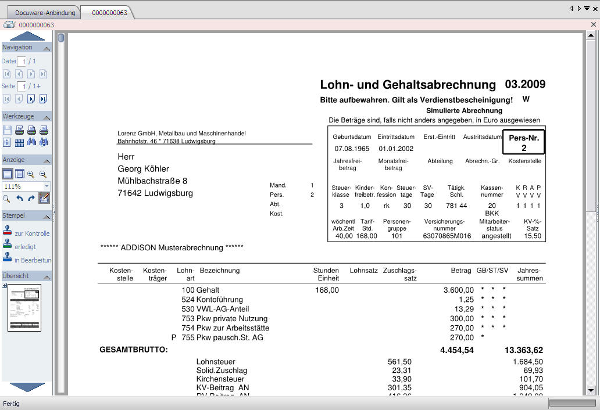Click 'ADDISON Musterabrechnung' text line

point(171,248)
